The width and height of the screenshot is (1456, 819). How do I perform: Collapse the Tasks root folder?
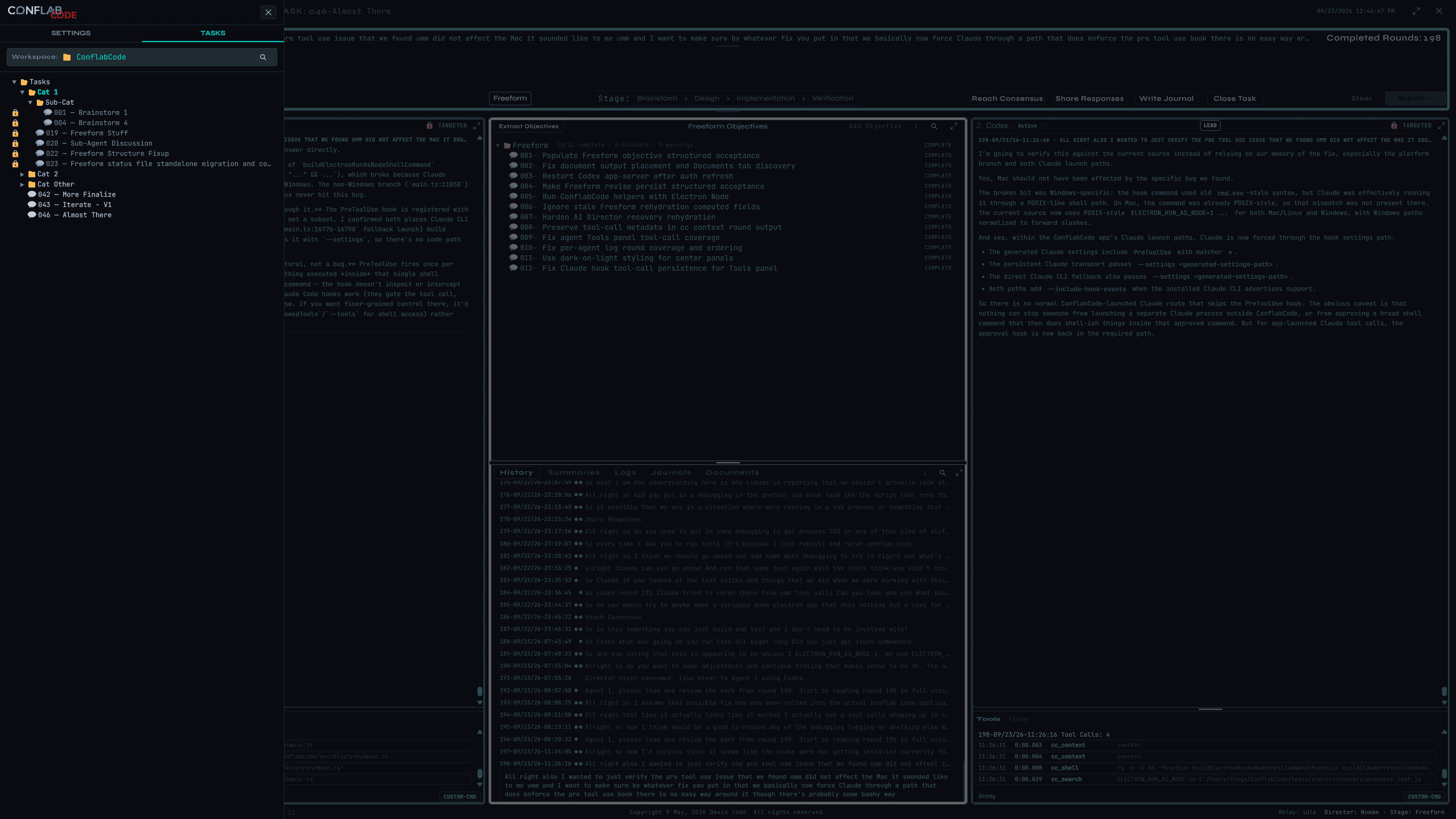pos(14,82)
